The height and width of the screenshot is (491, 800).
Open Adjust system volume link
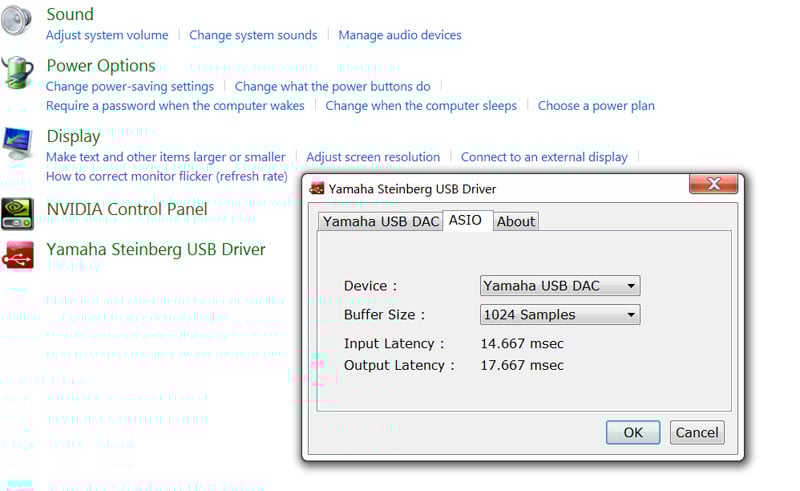pos(107,35)
